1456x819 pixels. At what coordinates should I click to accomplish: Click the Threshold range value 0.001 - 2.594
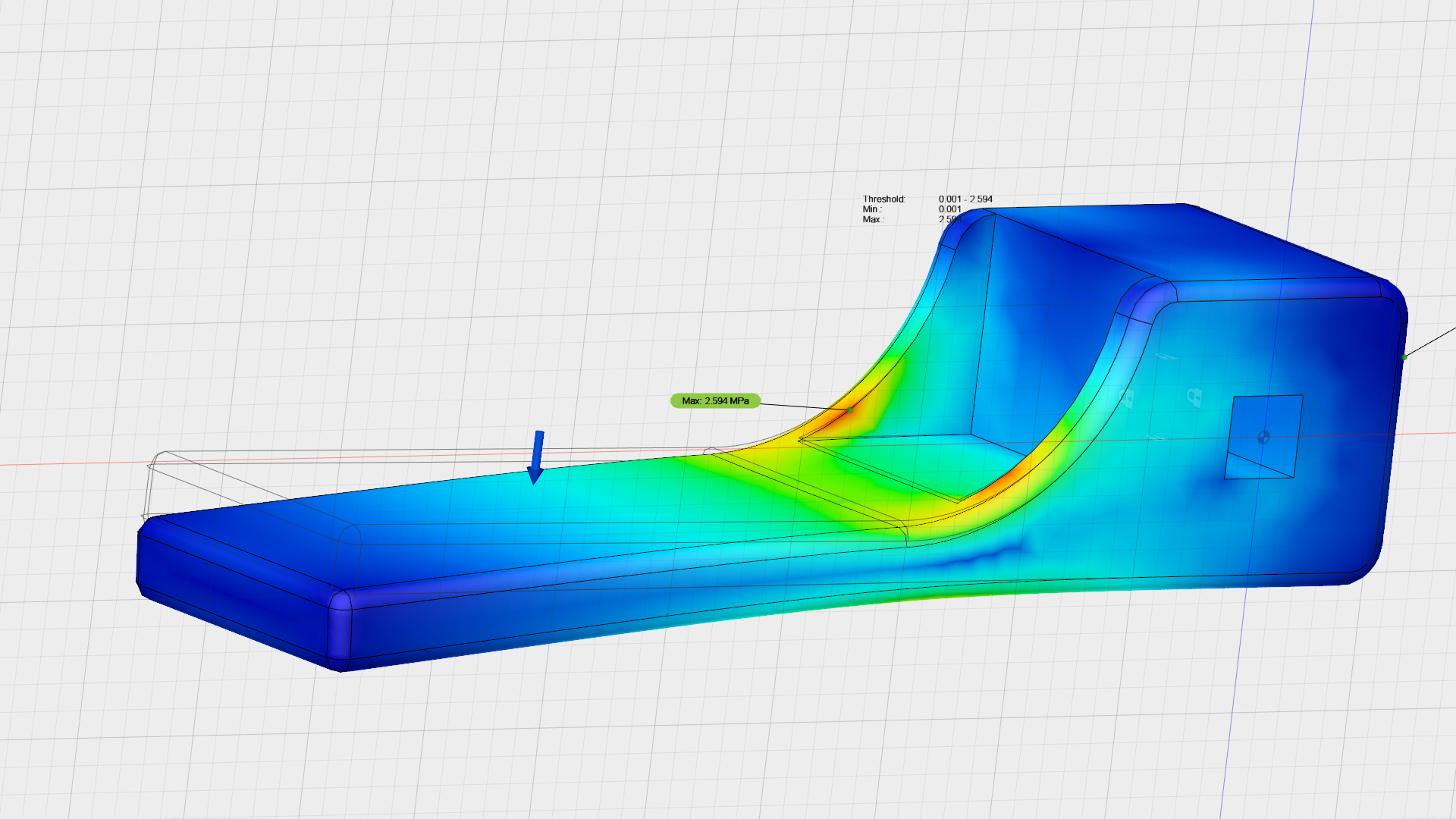[x=965, y=199]
